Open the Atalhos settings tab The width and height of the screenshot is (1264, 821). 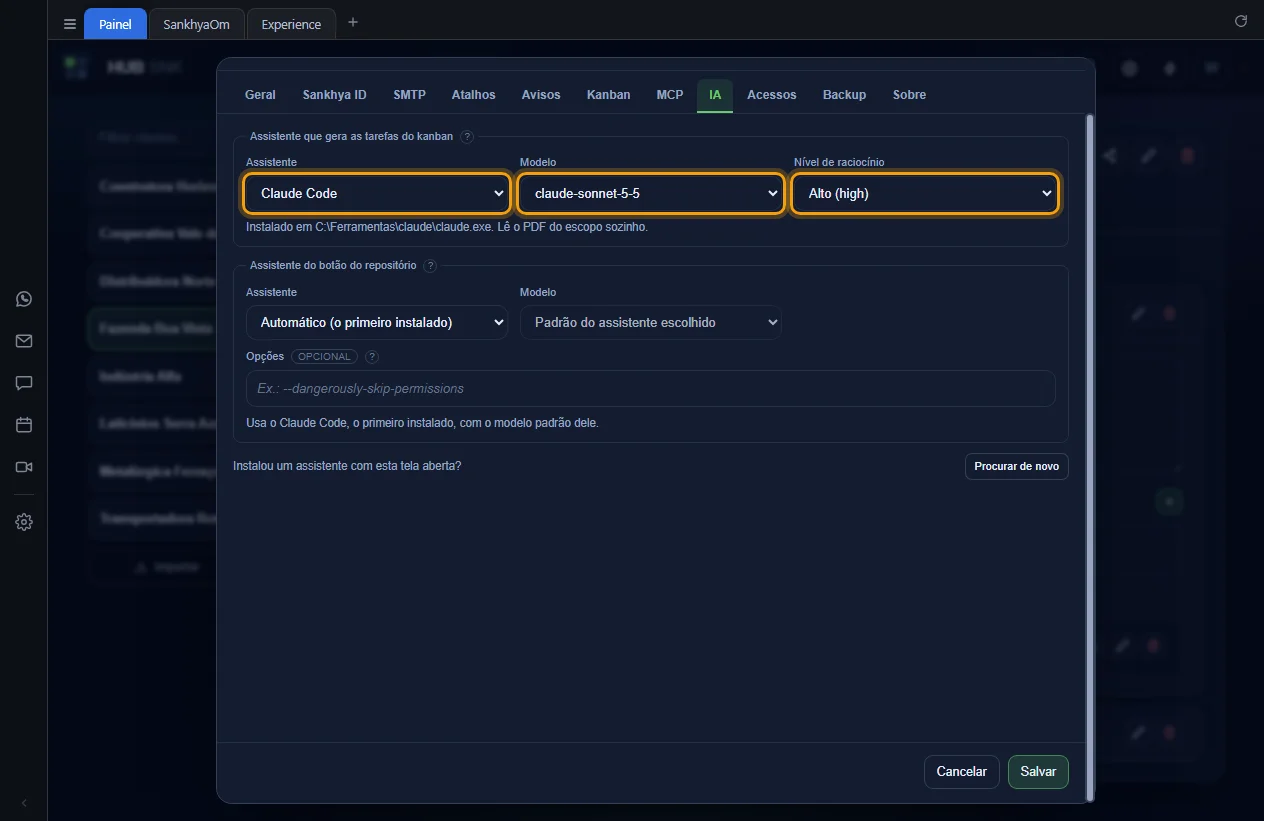coord(474,95)
